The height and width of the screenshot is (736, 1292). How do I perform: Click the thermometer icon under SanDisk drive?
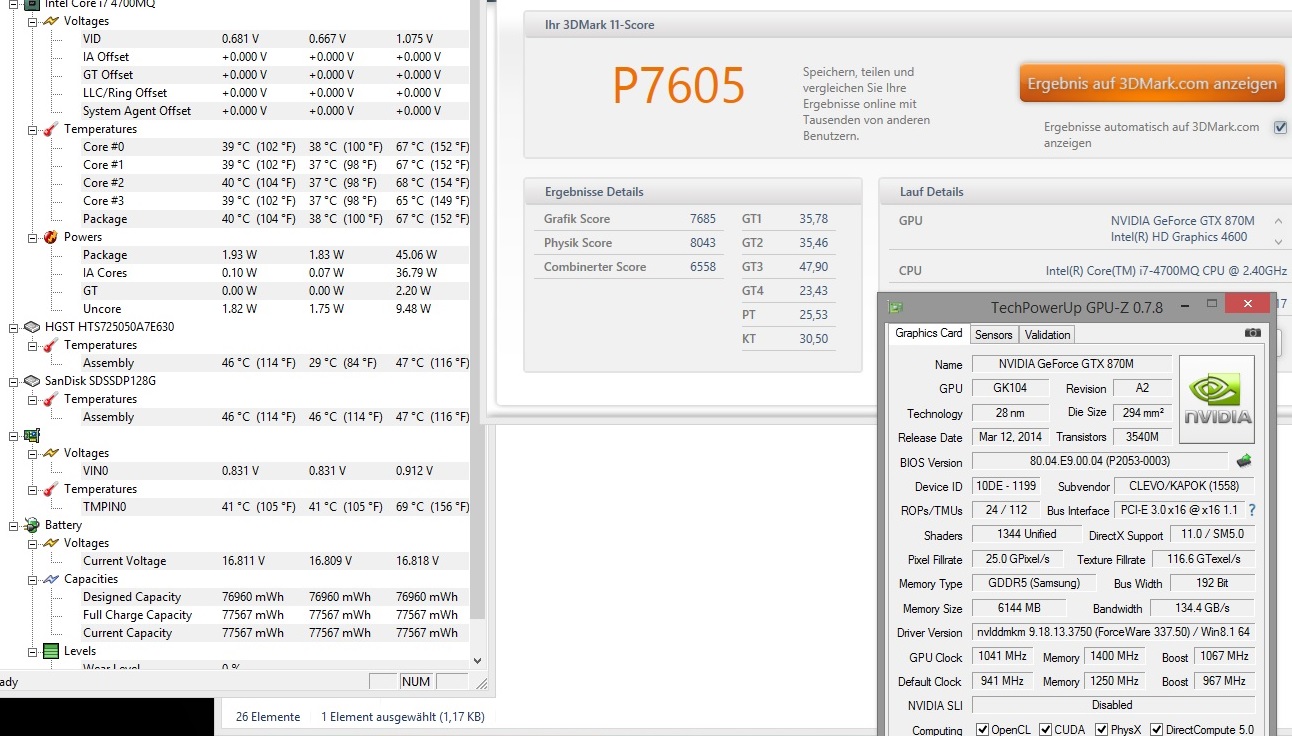pyautogui.click(x=51, y=399)
